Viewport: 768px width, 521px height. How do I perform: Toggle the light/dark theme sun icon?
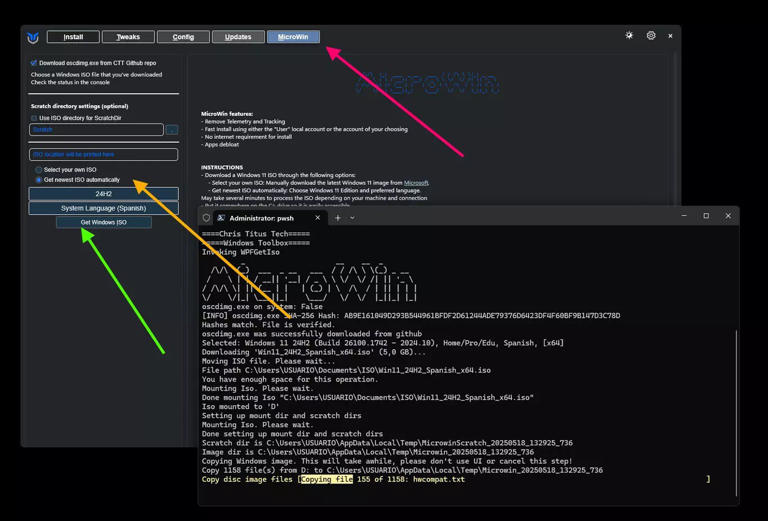click(x=629, y=36)
